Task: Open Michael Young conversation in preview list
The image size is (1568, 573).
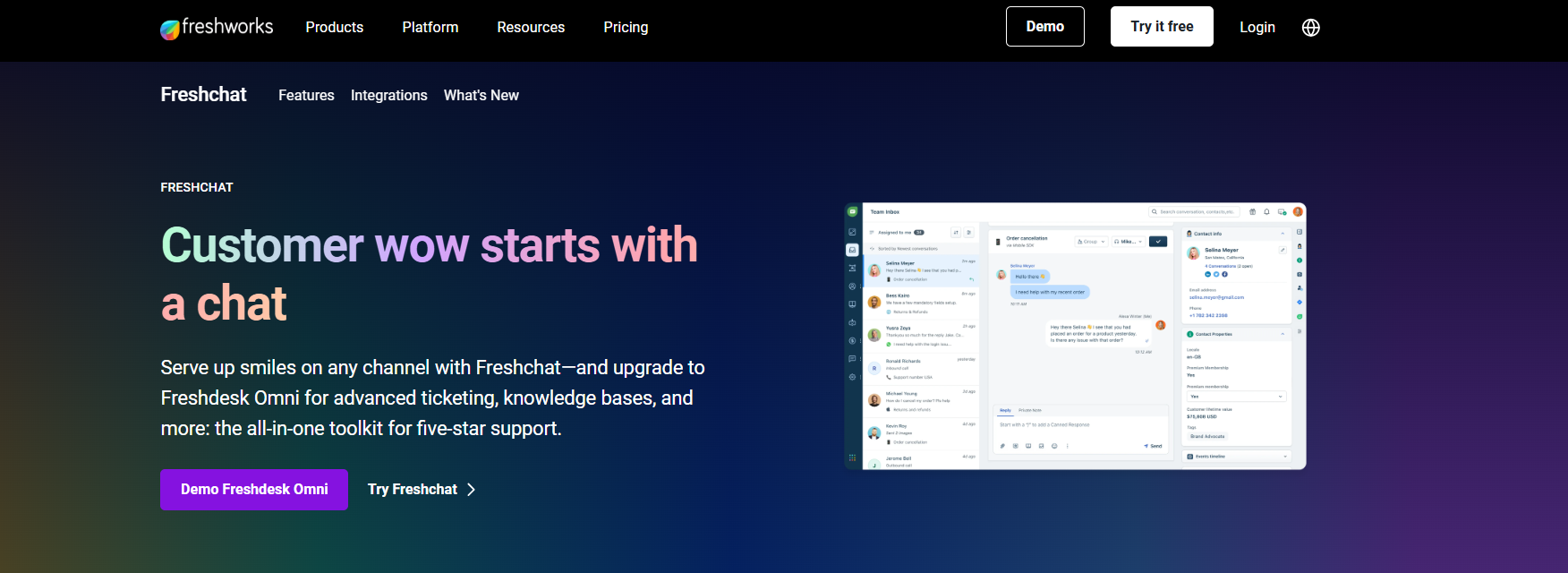Action: point(921,401)
